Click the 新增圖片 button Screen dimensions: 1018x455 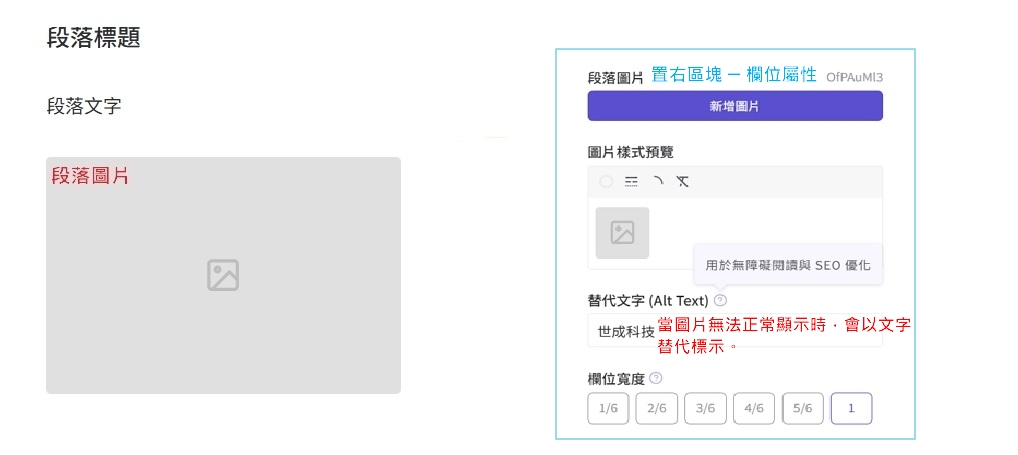click(x=734, y=106)
